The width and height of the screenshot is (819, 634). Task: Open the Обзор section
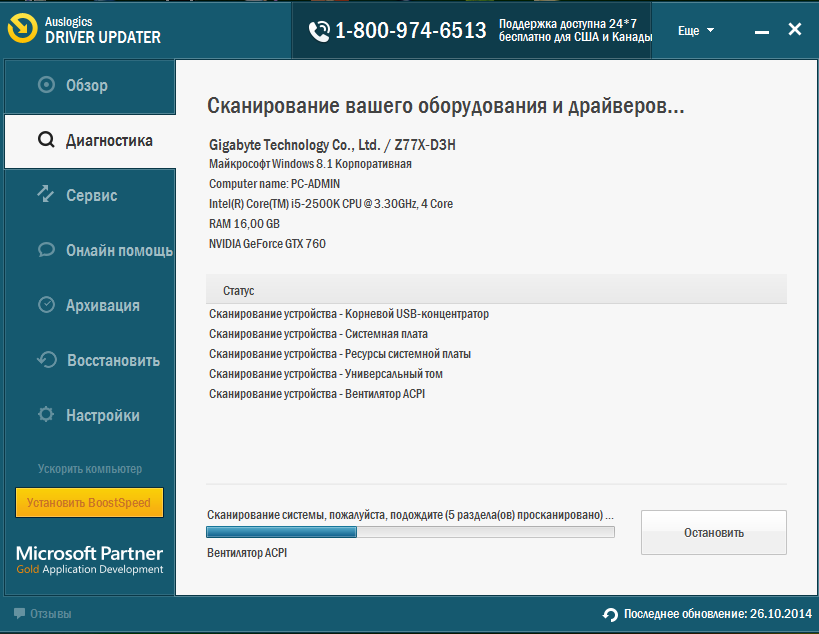90,86
